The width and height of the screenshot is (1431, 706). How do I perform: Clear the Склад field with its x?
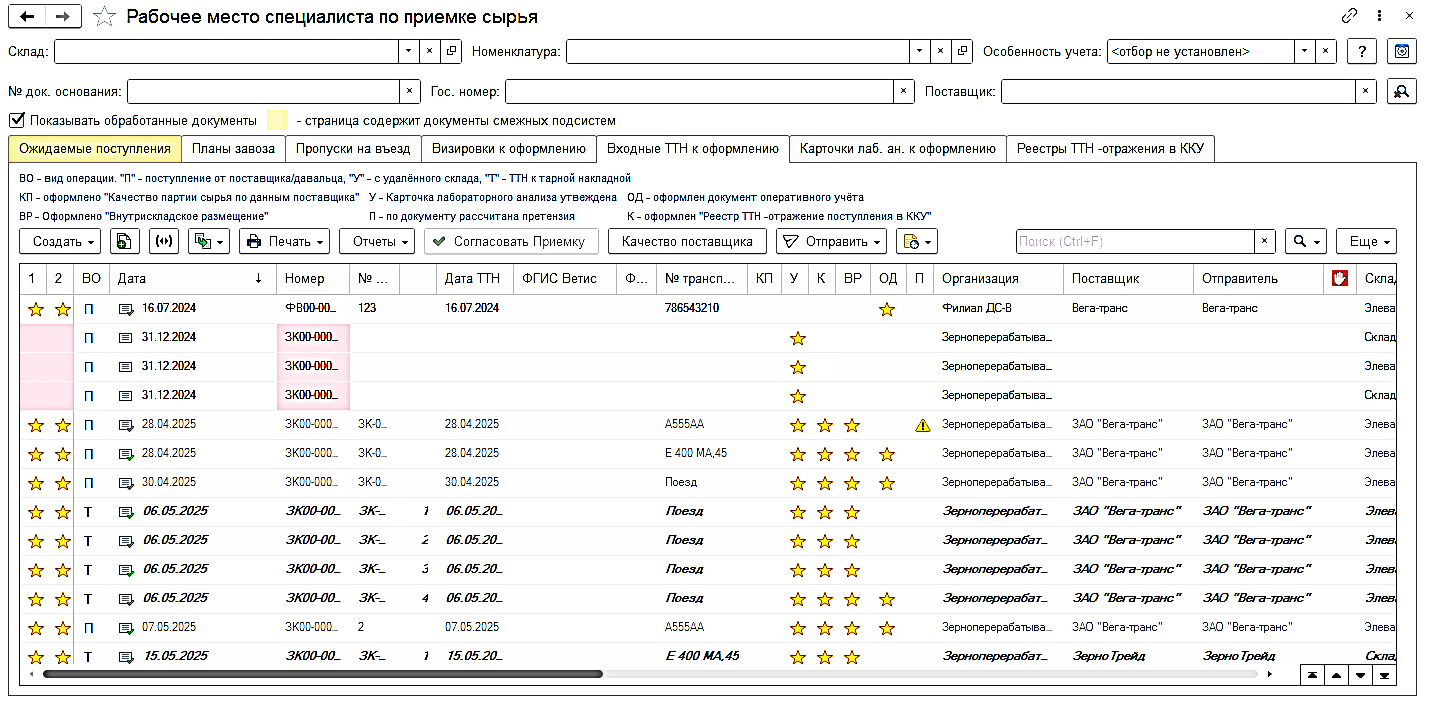[429, 51]
